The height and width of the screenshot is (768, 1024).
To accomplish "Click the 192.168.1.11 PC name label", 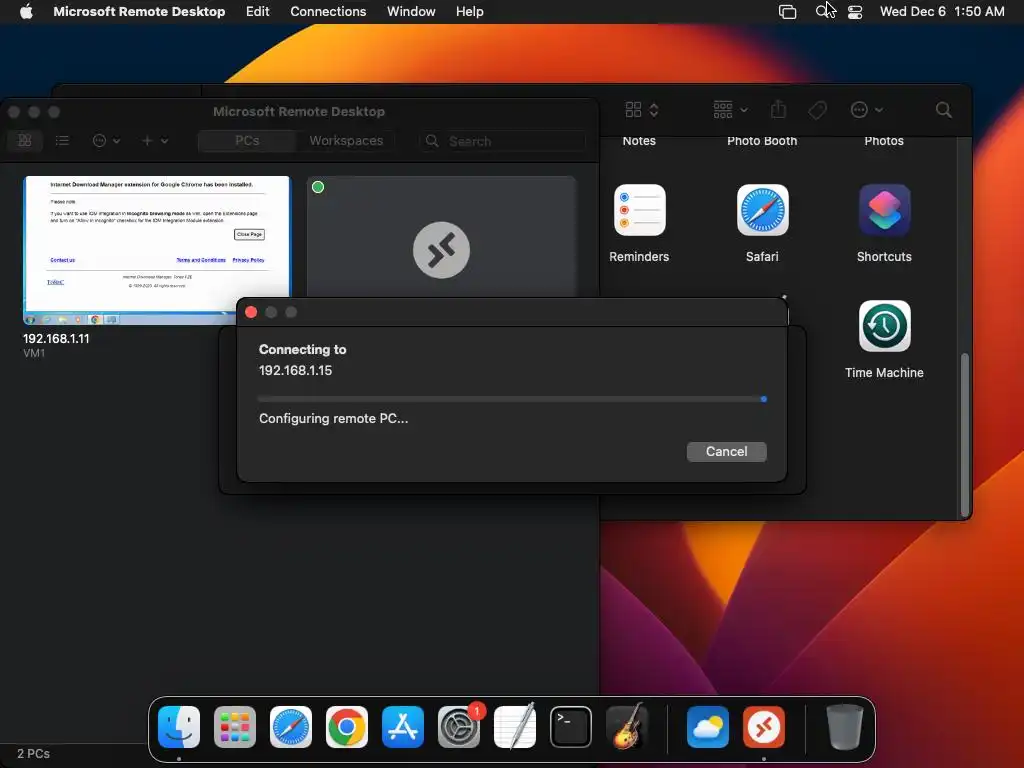I will tap(56, 338).
